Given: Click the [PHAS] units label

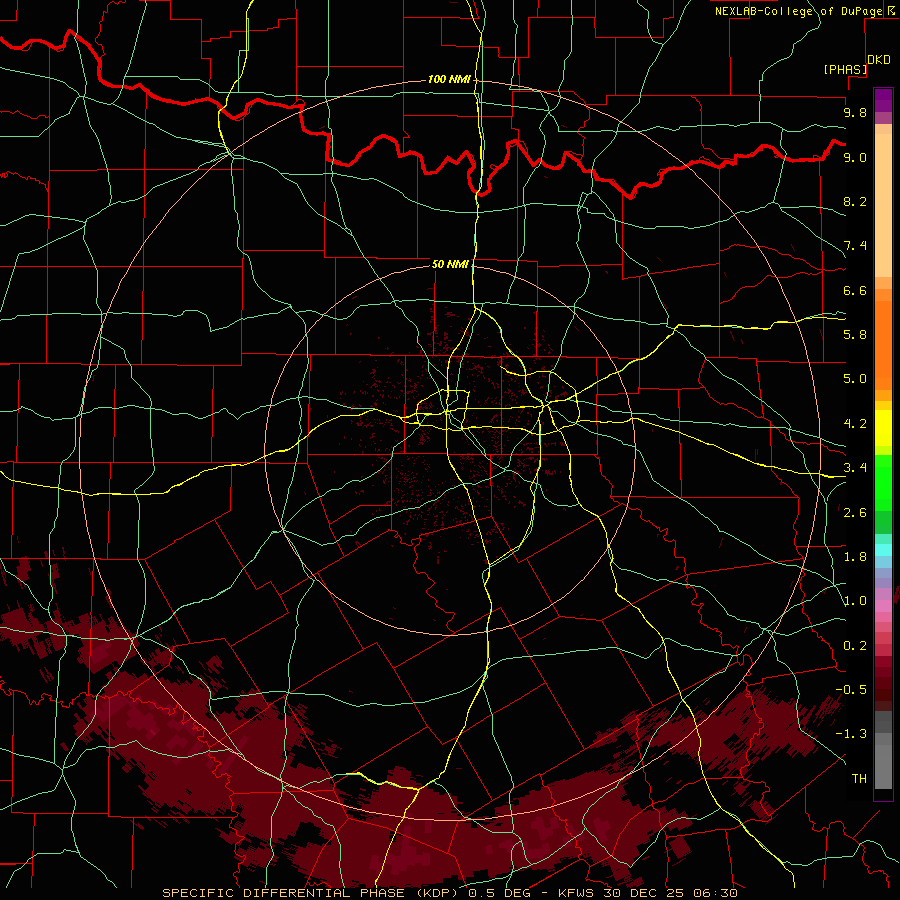Looking at the screenshot, I should click(845, 69).
